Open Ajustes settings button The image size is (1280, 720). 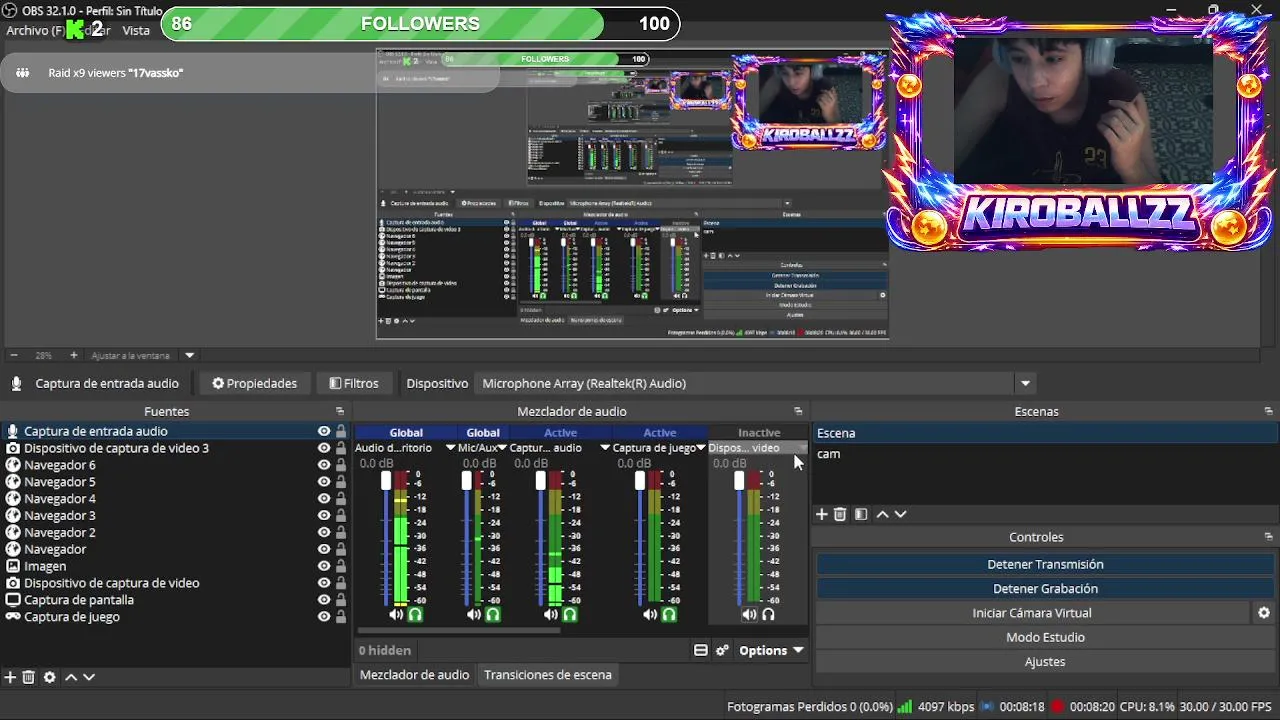point(1045,662)
